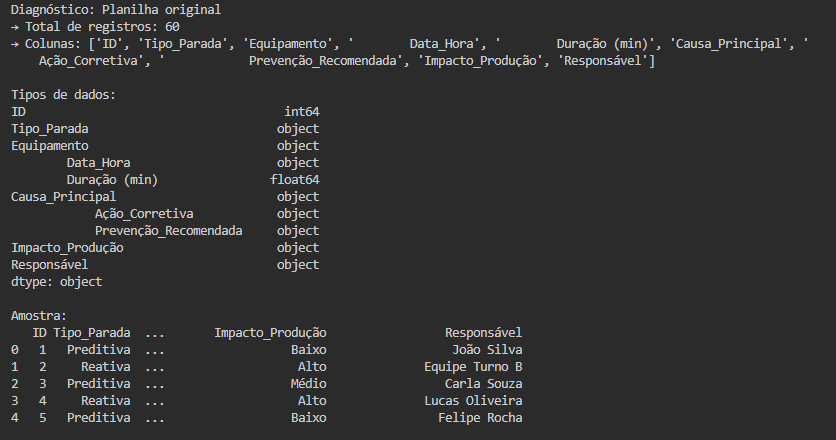Viewport: 836px width, 440px height.
Task: Click 'Médio' impact value in row 2
Action: point(309,384)
